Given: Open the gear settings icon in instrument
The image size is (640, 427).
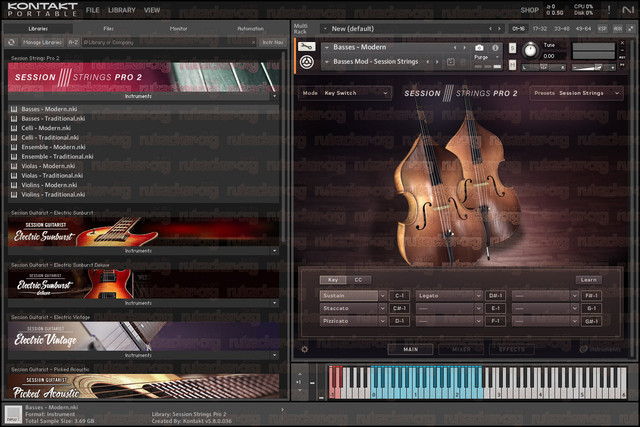Looking at the screenshot, I should point(304,349).
